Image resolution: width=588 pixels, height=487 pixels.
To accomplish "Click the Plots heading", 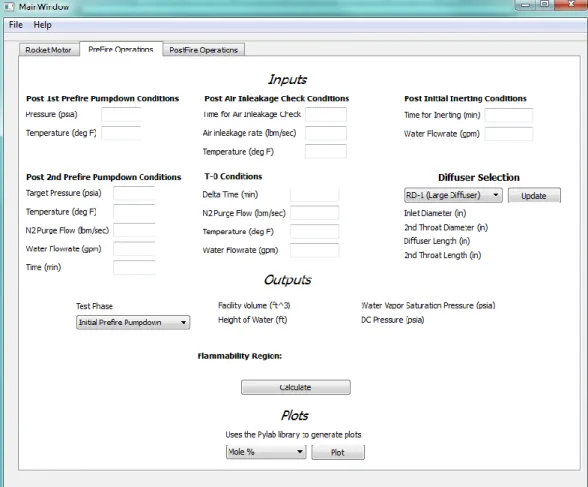I will point(295,415).
